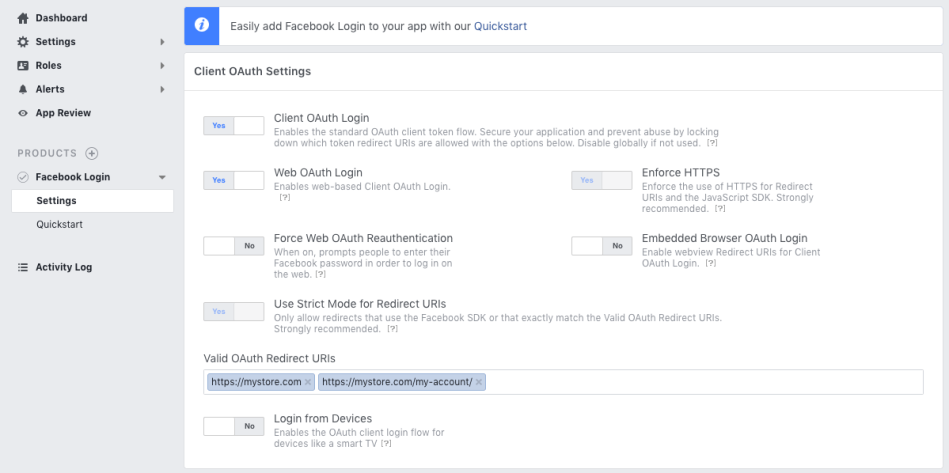Expand the Alerts submenu arrow
949x473 pixels.
click(x=162, y=89)
